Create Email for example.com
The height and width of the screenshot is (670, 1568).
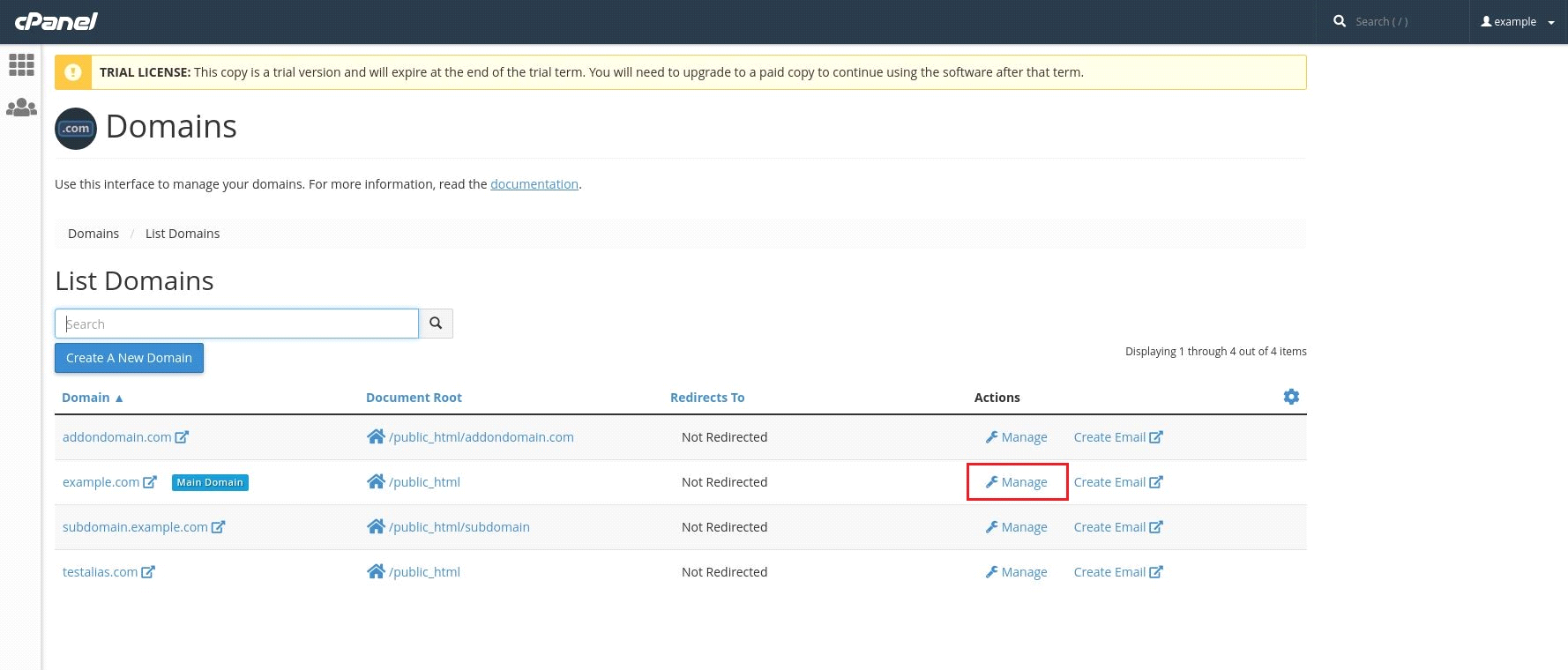pos(1118,482)
